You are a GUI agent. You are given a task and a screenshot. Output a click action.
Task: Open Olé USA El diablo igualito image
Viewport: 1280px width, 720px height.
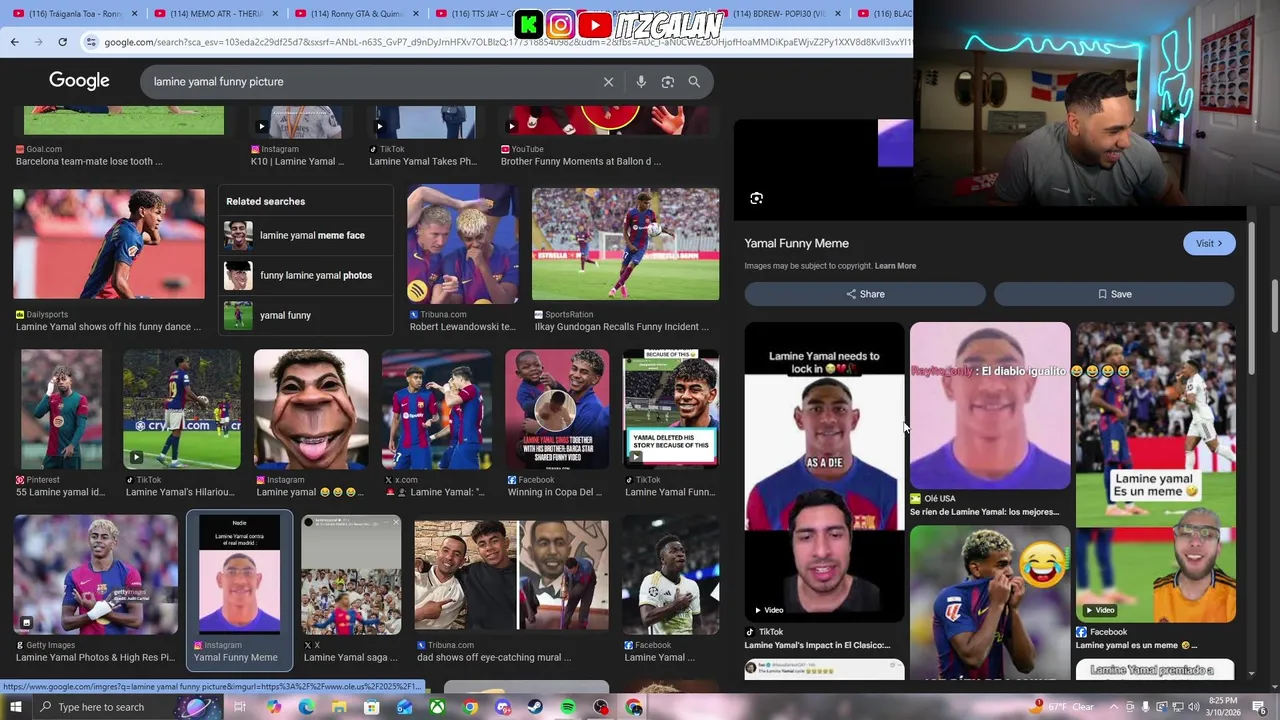pos(989,405)
